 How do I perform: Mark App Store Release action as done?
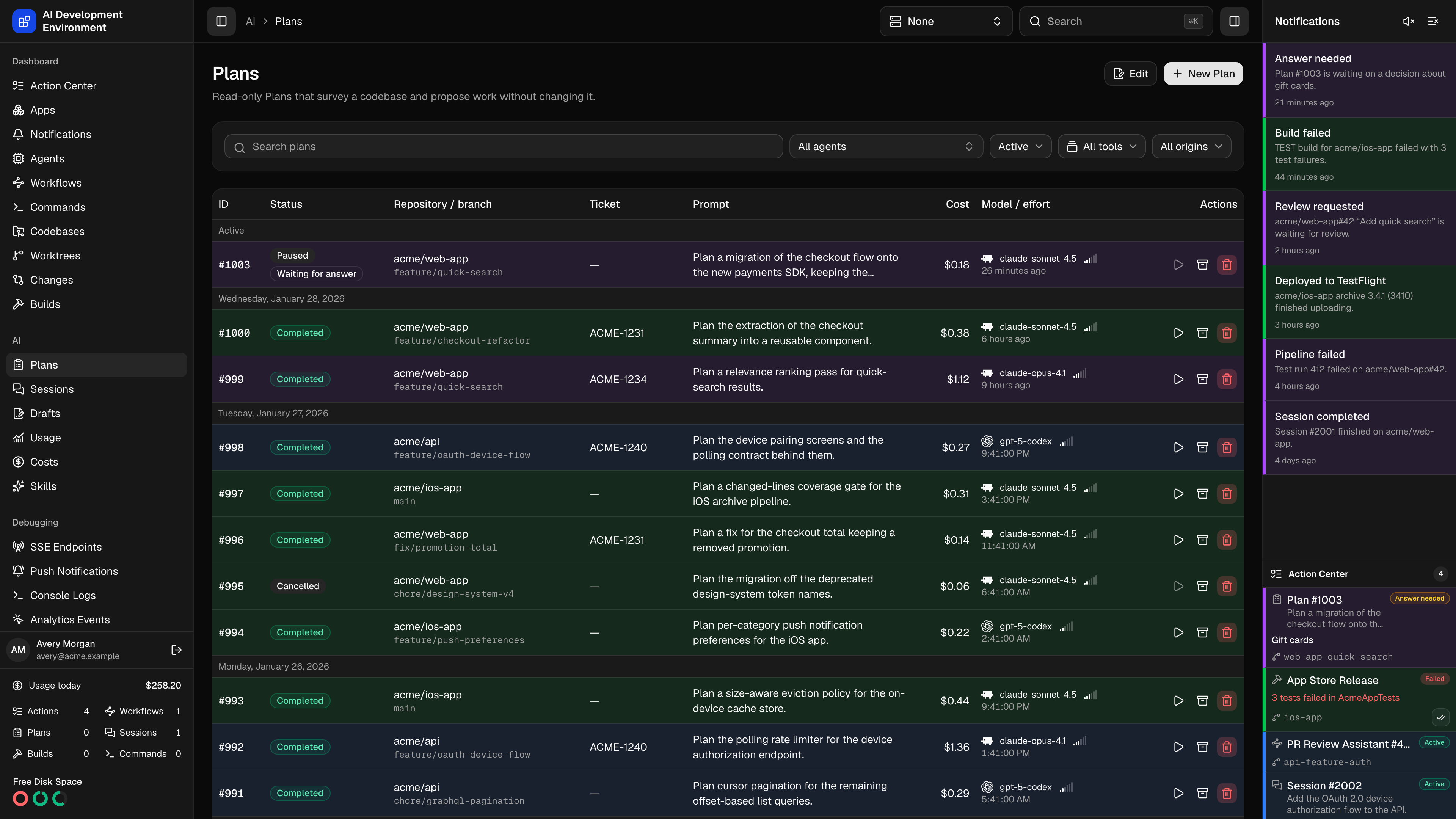1440,717
